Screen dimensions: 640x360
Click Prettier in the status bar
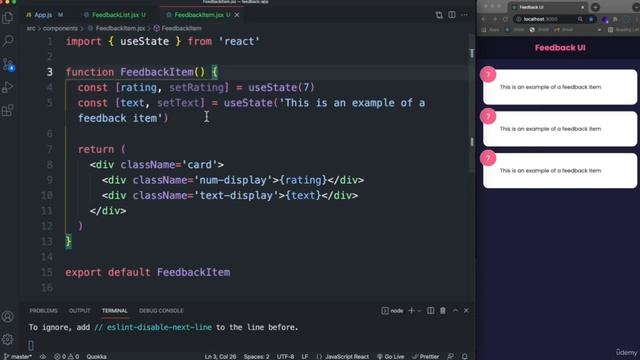[426, 356]
